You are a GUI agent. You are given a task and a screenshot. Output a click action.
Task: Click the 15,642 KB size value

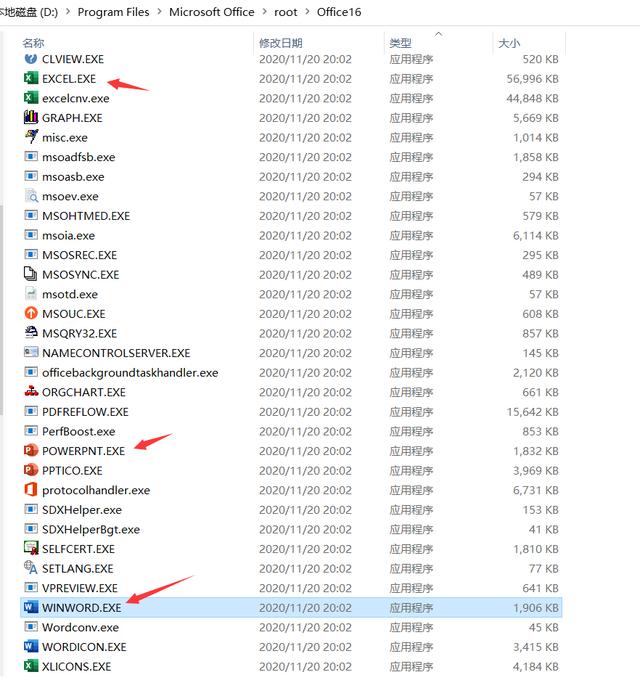click(x=532, y=412)
